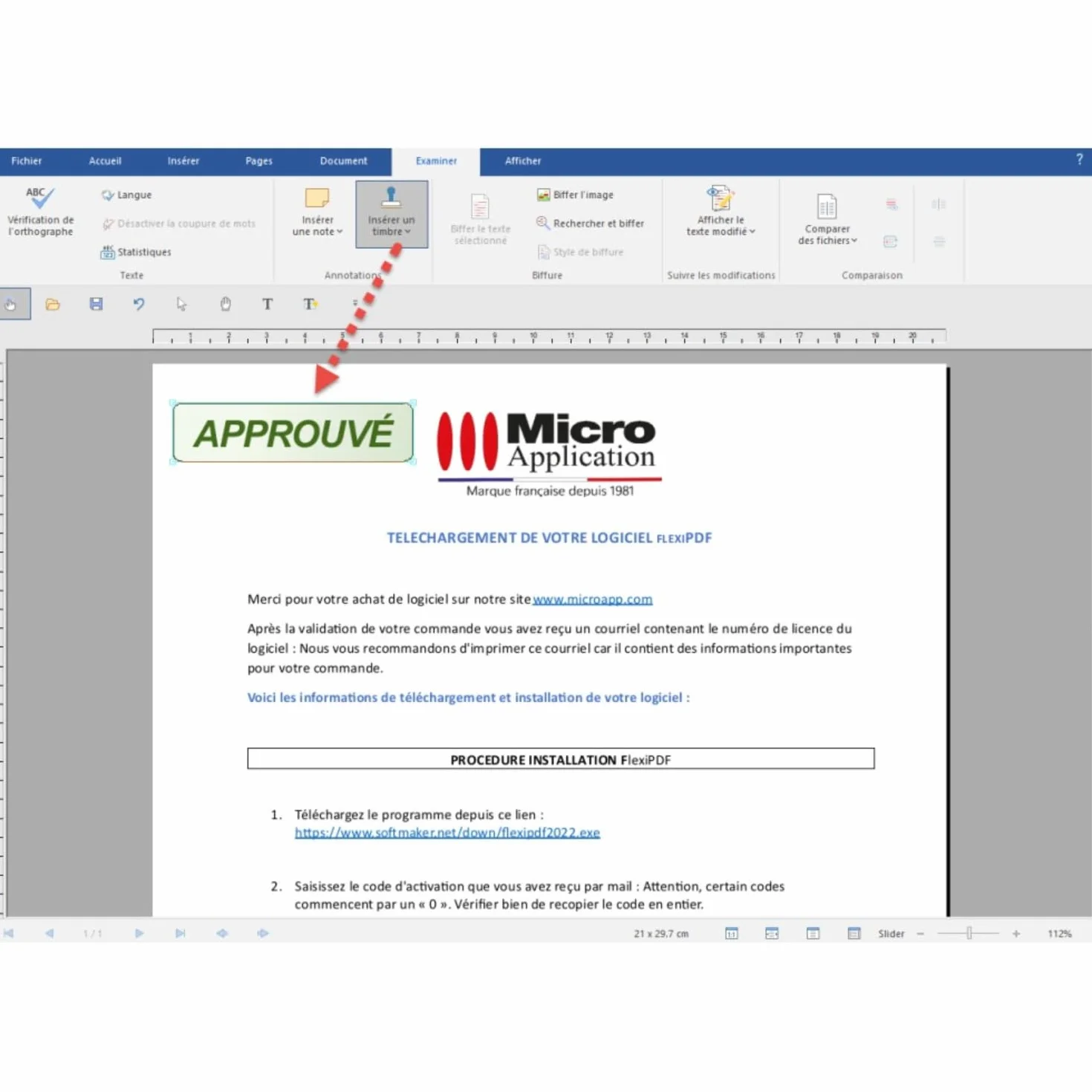Switch to the Document tab

tap(343, 161)
